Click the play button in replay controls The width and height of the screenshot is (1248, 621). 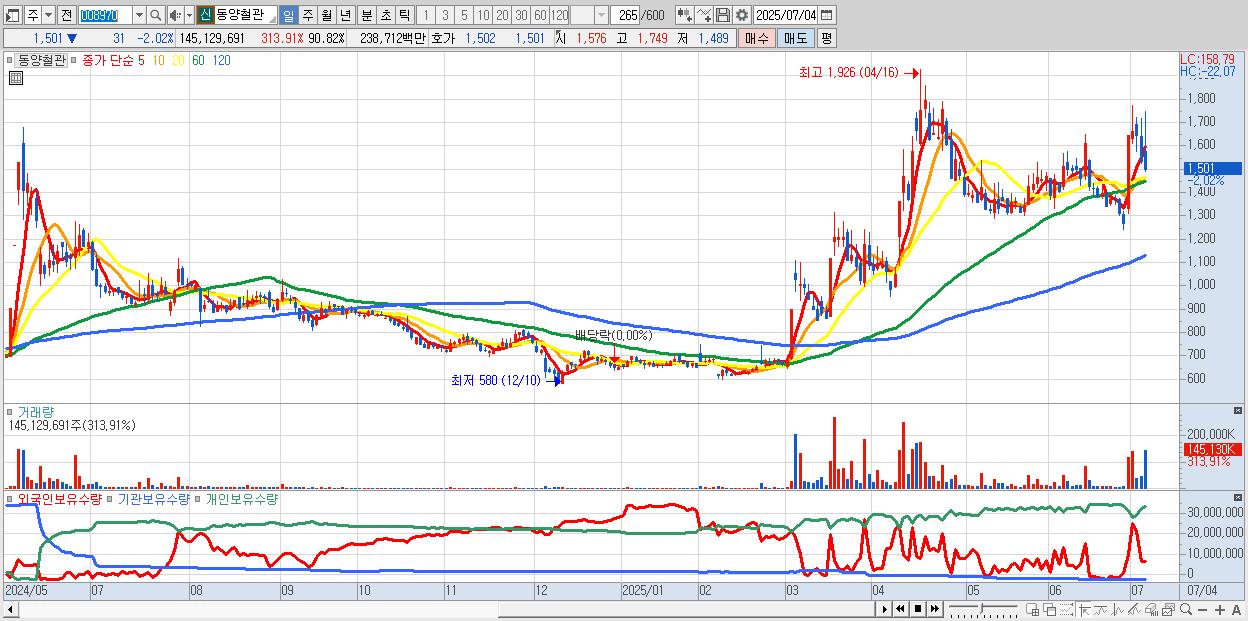tap(885, 609)
